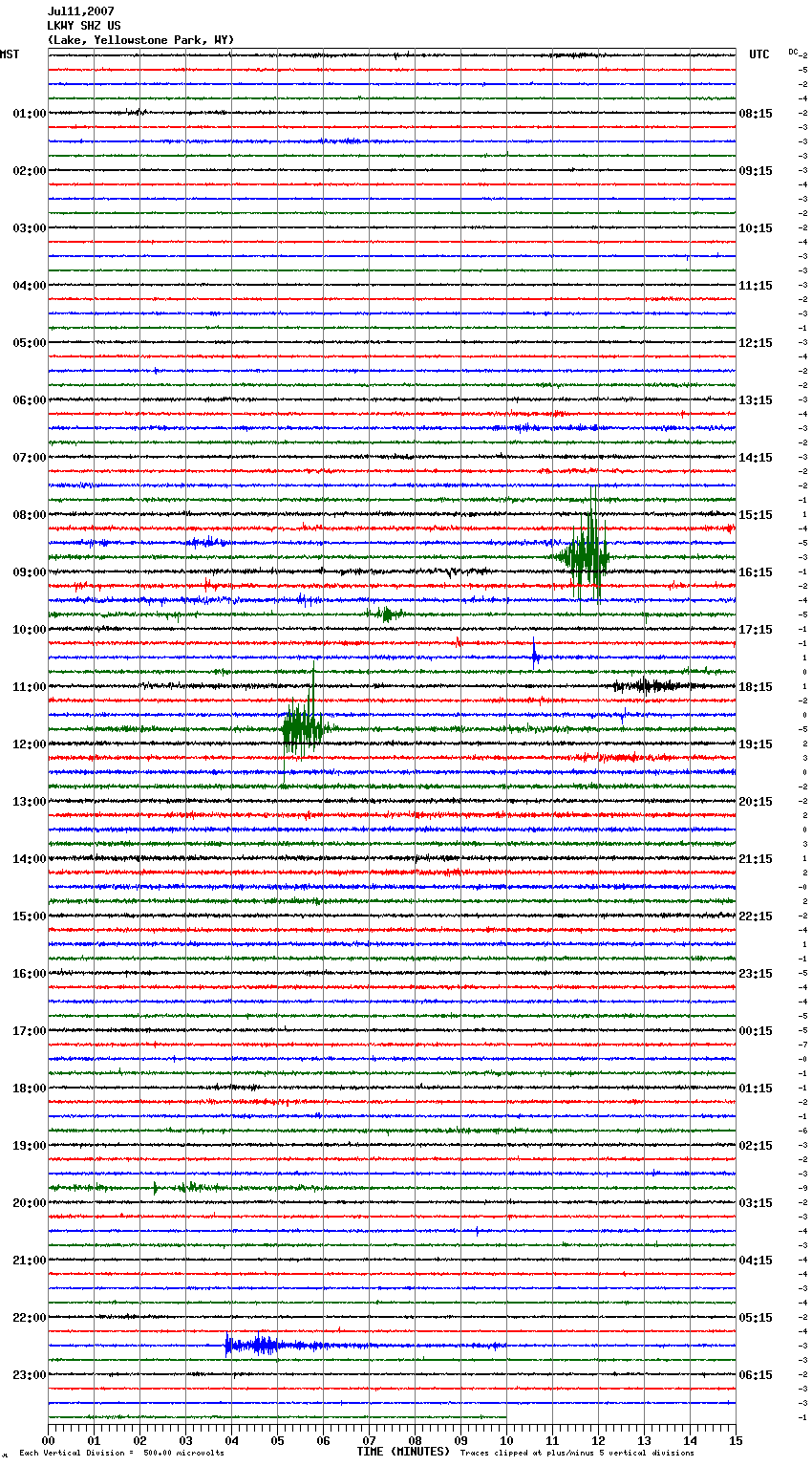Select the station code LKWY SHZ US

[x=84, y=26]
